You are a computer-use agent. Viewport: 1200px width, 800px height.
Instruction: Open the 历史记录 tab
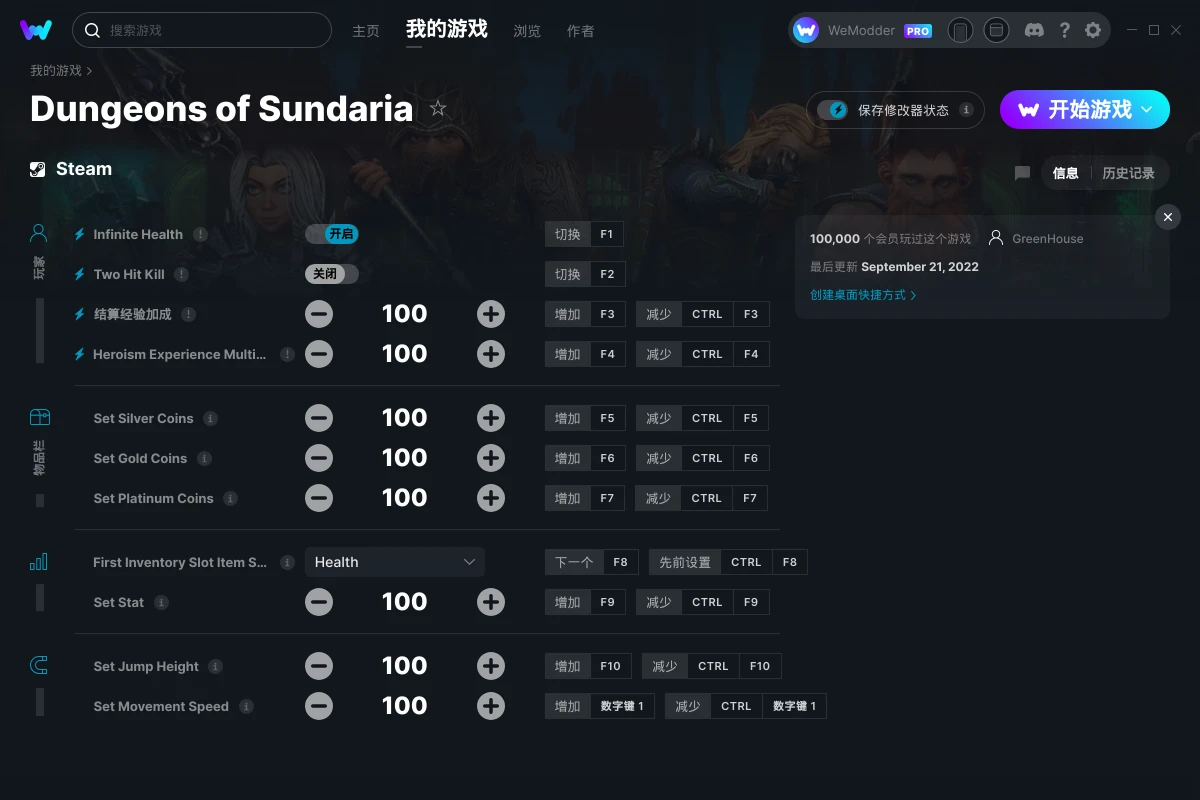(1128, 173)
